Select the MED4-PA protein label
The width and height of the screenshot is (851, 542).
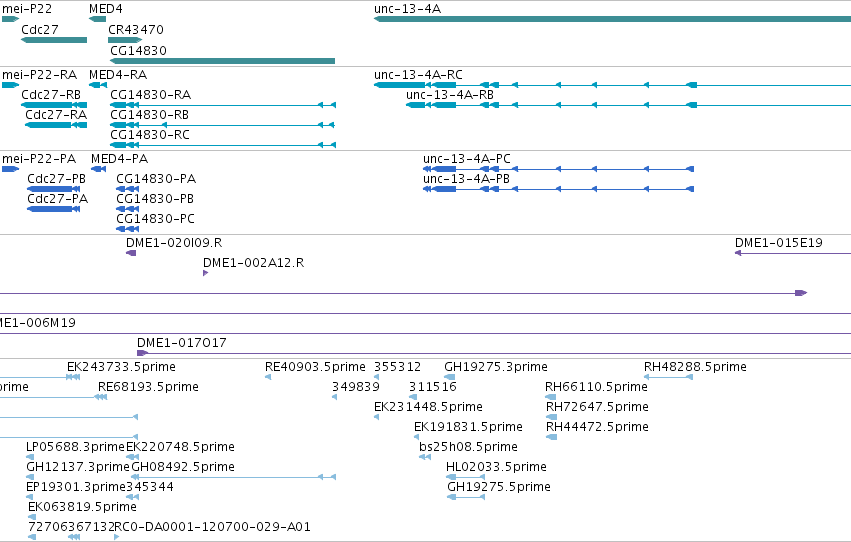pos(119,158)
